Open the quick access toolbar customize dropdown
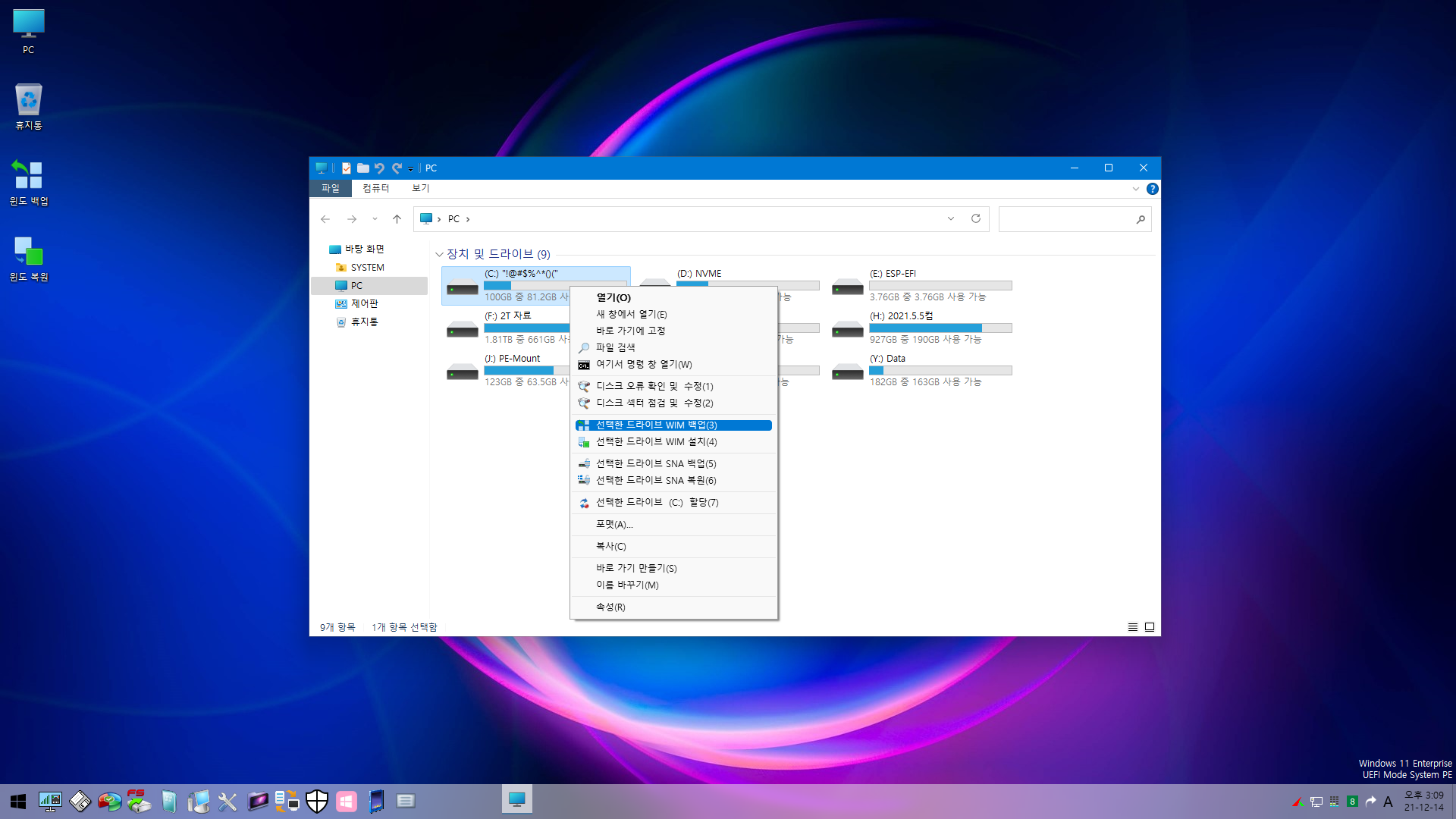 [410, 168]
